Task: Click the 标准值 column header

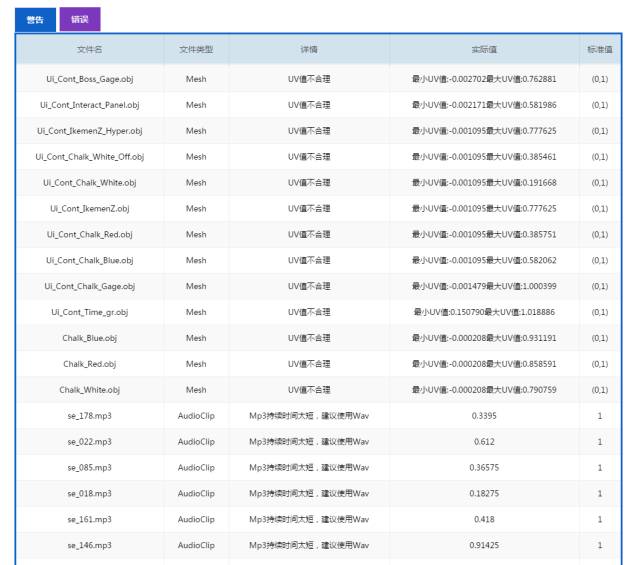Action: pyautogui.click(x=600, y=50)
